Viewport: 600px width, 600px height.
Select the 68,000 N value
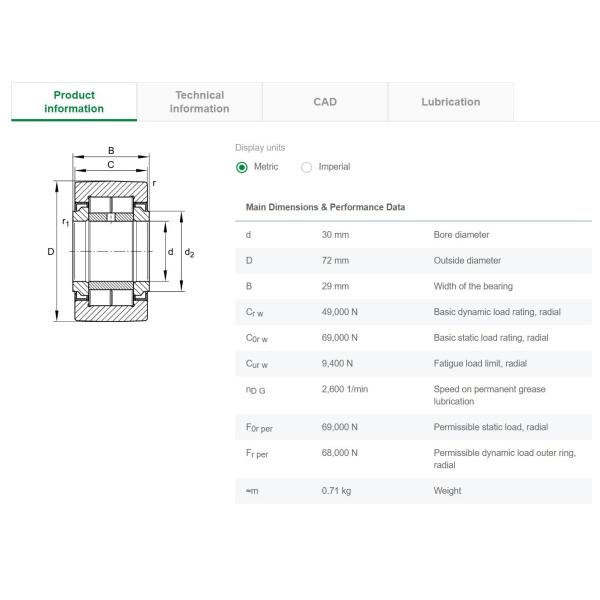click(x=340, y=453)
